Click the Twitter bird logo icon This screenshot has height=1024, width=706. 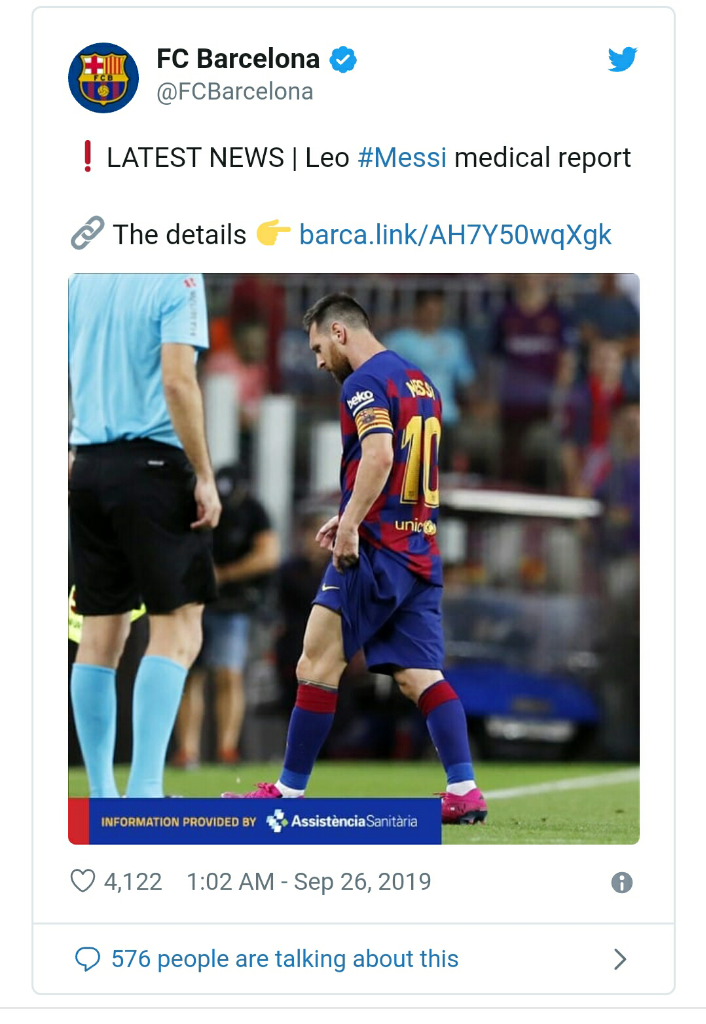pos(622,59)
